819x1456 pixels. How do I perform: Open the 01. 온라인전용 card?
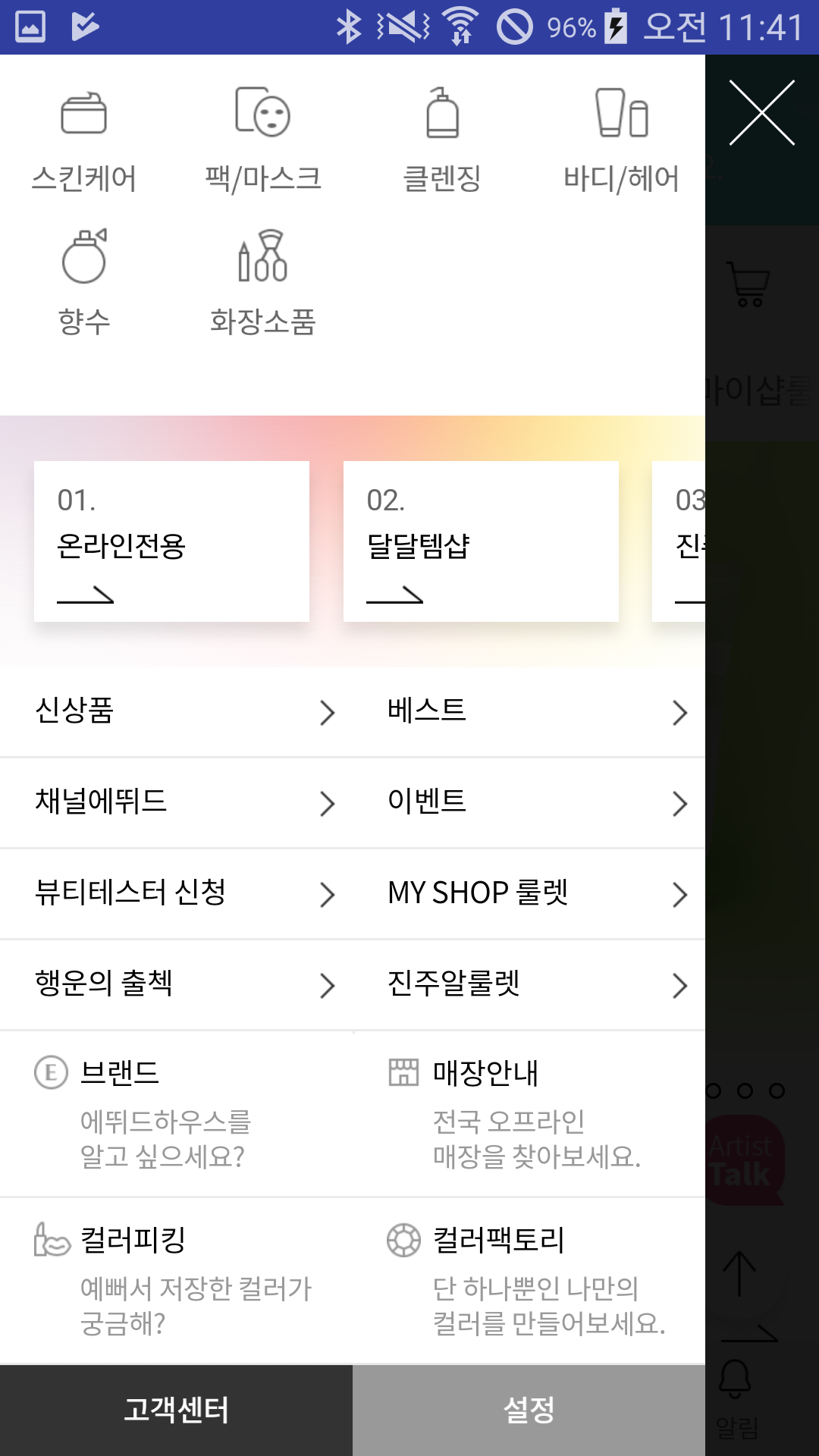tap(171, 541)
